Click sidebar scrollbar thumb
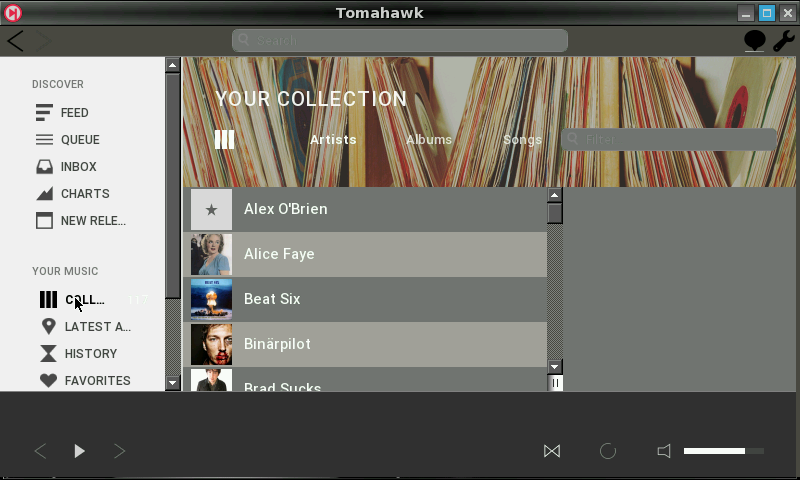 click(x=172, y=186)
